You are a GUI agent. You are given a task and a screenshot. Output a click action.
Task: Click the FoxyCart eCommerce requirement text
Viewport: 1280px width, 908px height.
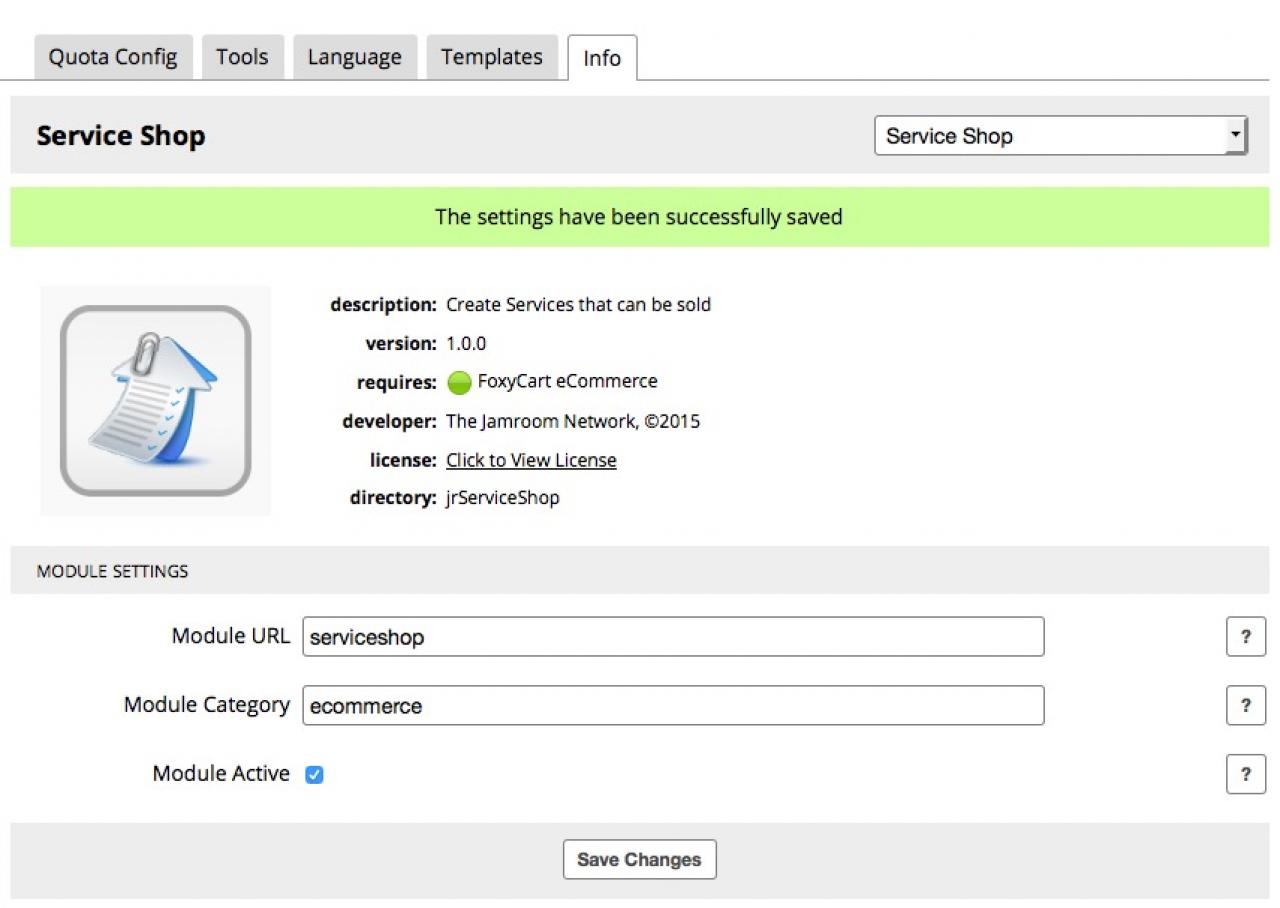[567, 381]
